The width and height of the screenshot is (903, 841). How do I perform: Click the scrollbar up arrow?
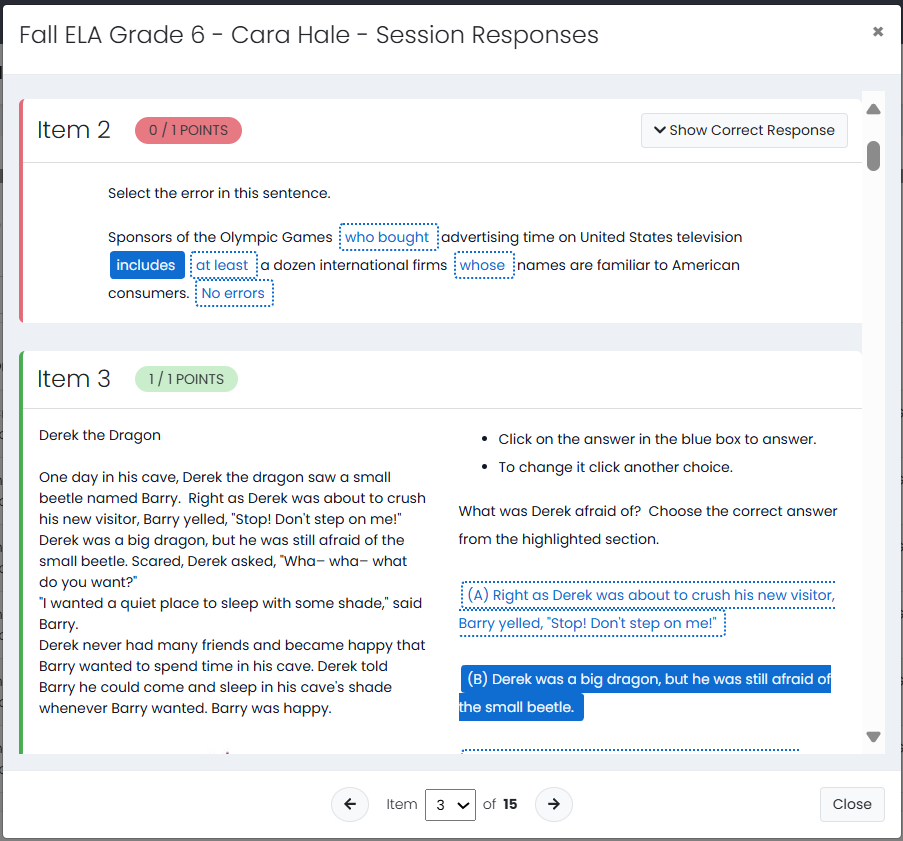tap(873, 109)
